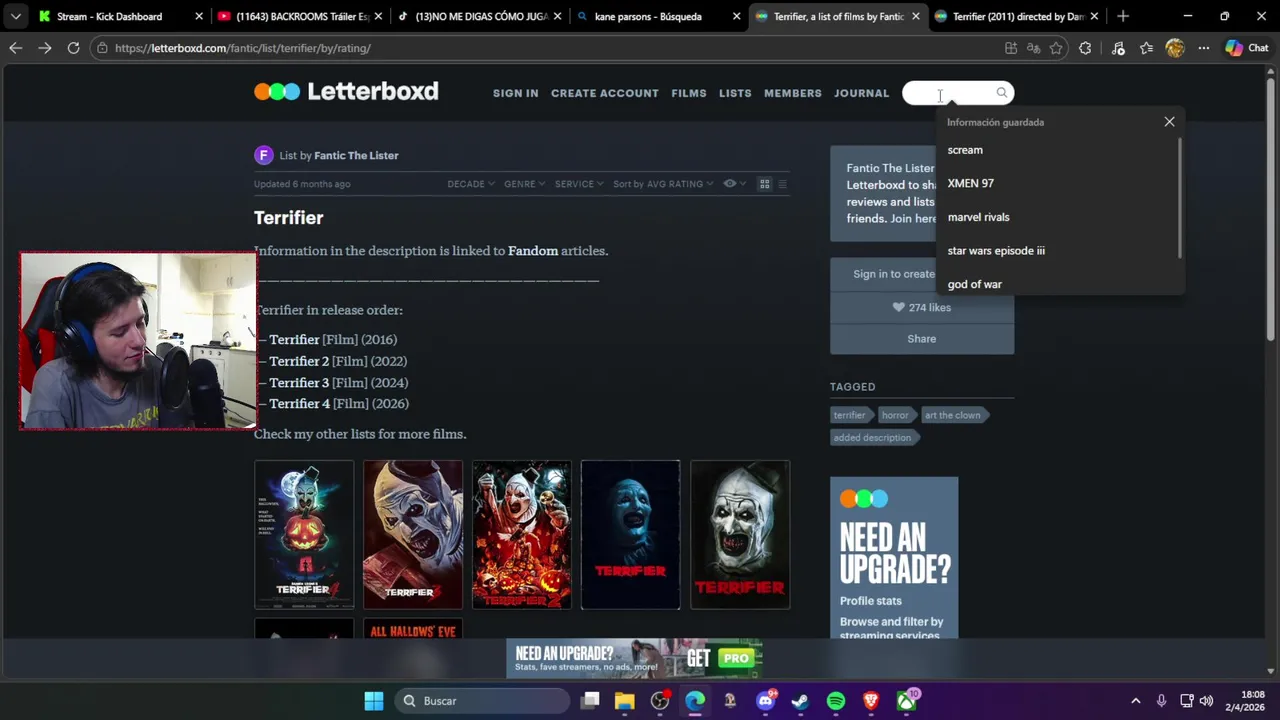The width and height of the screenshot is (1280, 720).
Task: Select 'god of war' suggestion
Action: (x=1058, y=284)
